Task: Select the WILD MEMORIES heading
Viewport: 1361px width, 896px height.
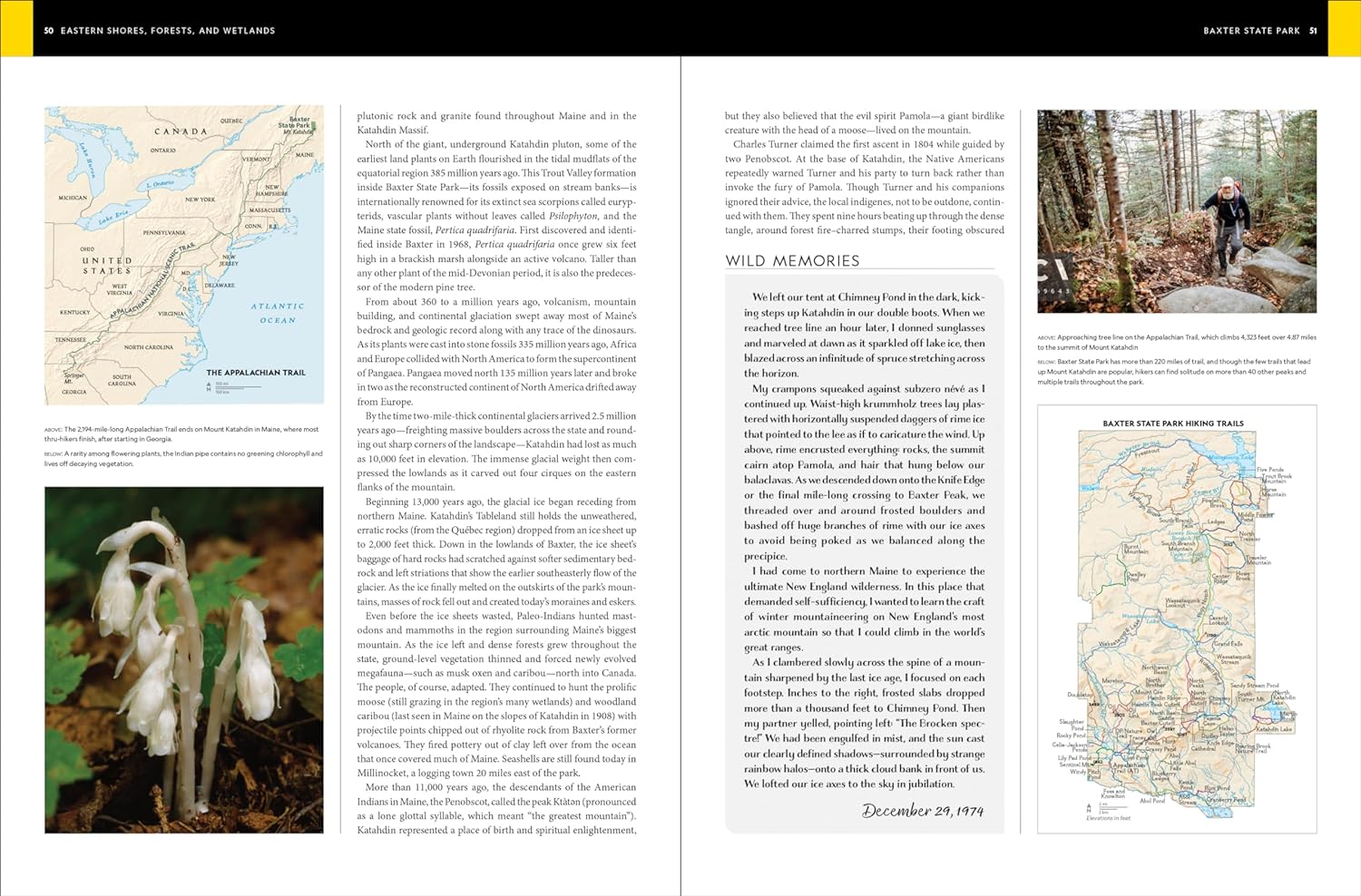Action: (792, 261)
